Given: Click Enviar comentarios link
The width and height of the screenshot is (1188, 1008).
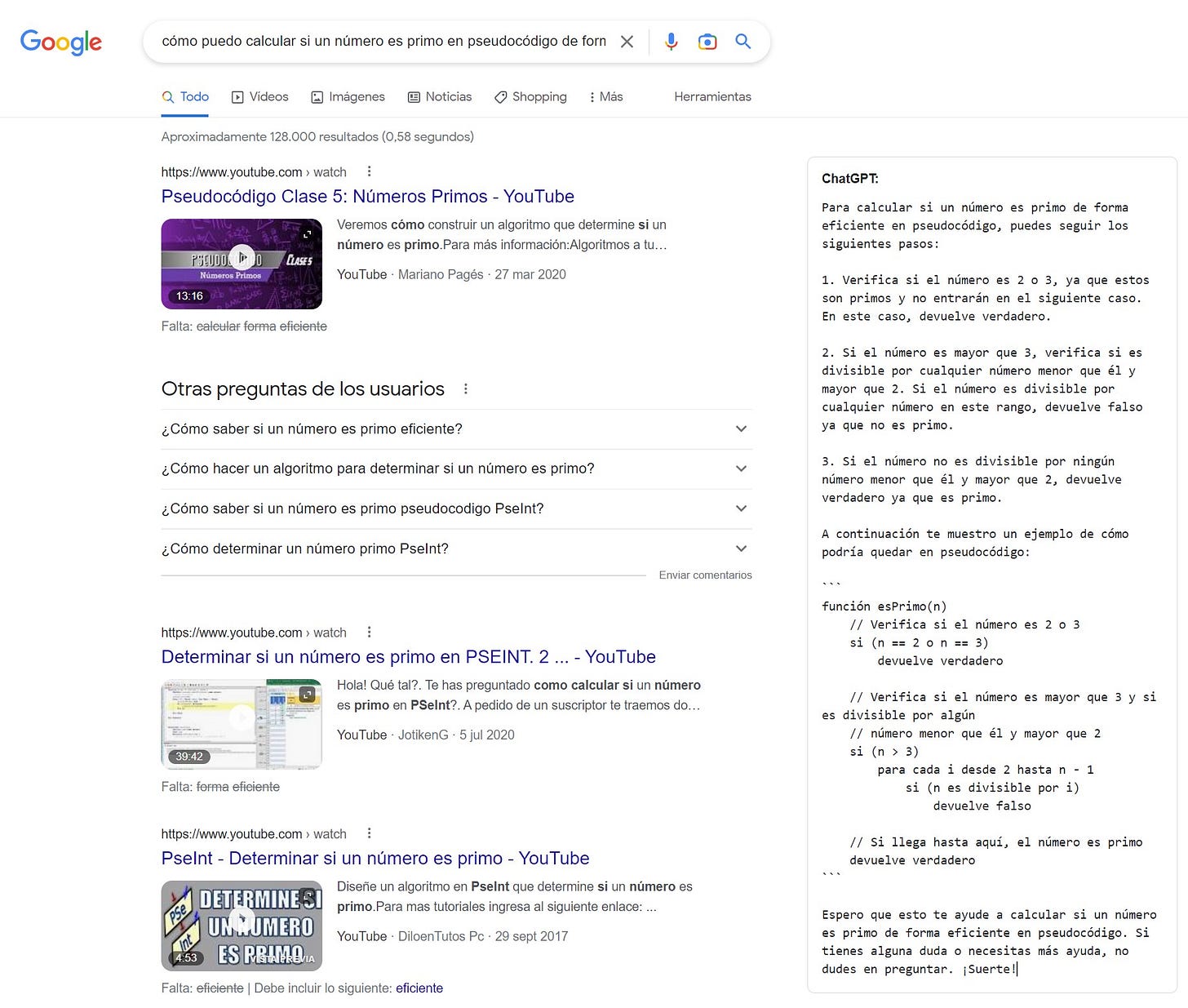Looking at the screenshot, I should pos(705,575).
